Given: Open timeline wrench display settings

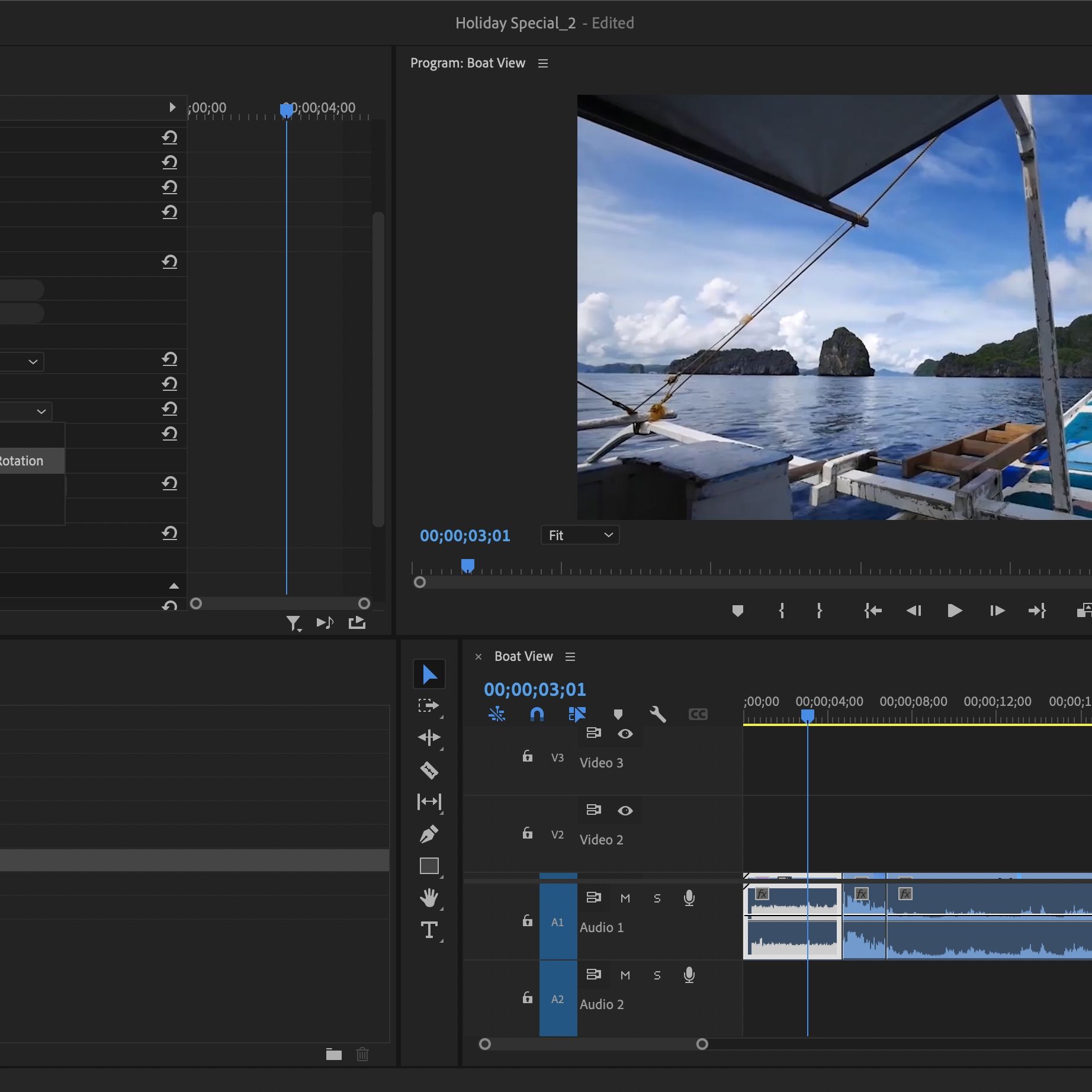Looking at the screenshot, I should tap(657, 714).
